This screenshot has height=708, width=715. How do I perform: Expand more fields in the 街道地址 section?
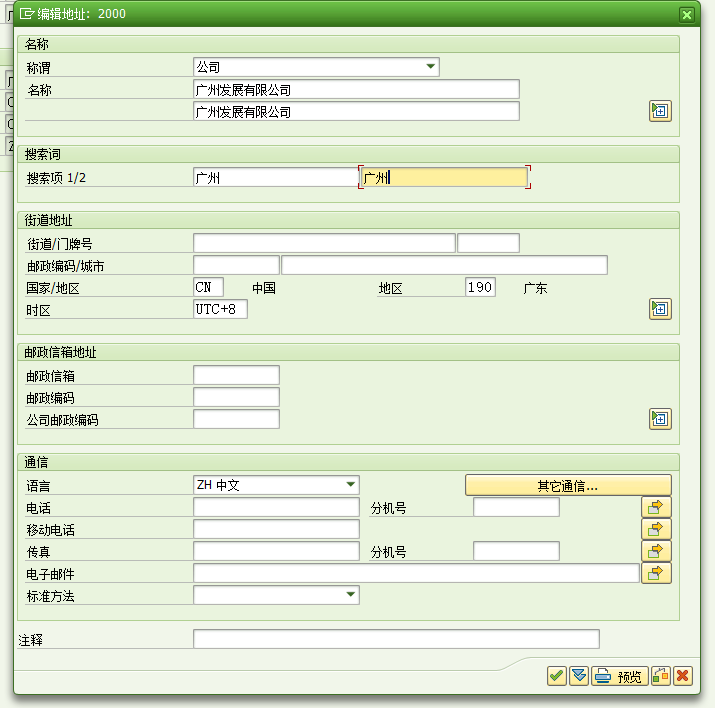[x=660, y=308]
